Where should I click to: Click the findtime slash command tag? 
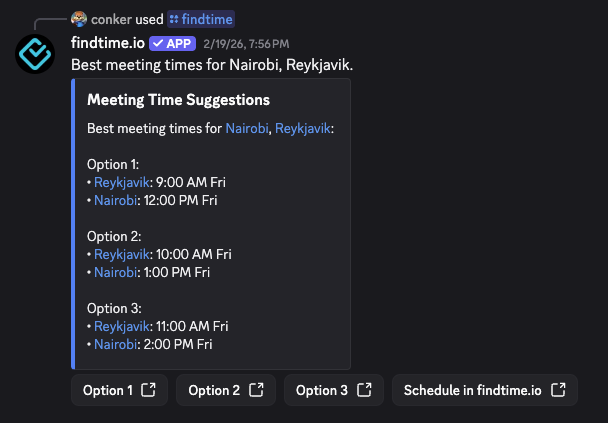(x=201, y=19)
